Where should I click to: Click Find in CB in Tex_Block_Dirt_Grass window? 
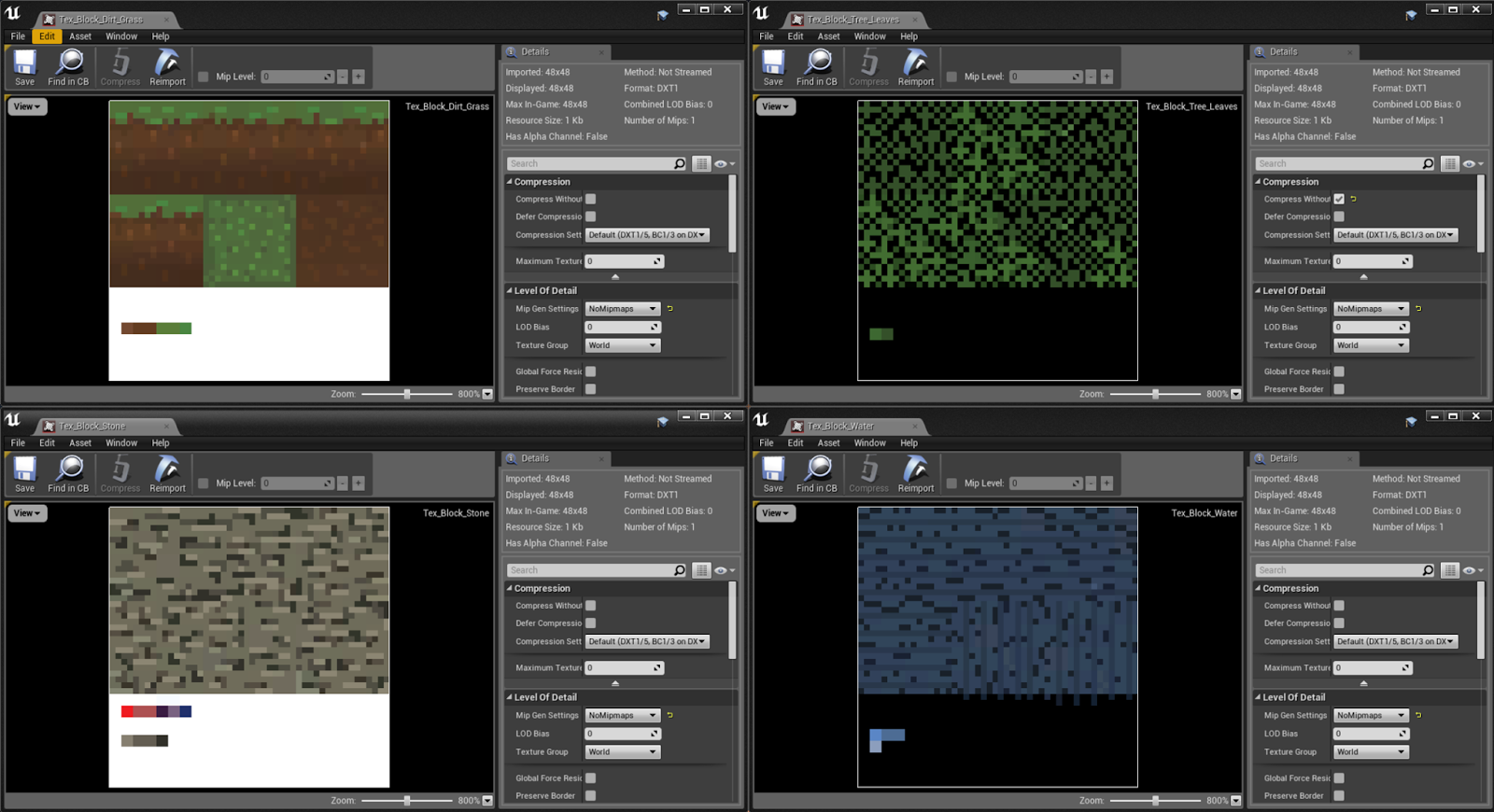[68, 66]
